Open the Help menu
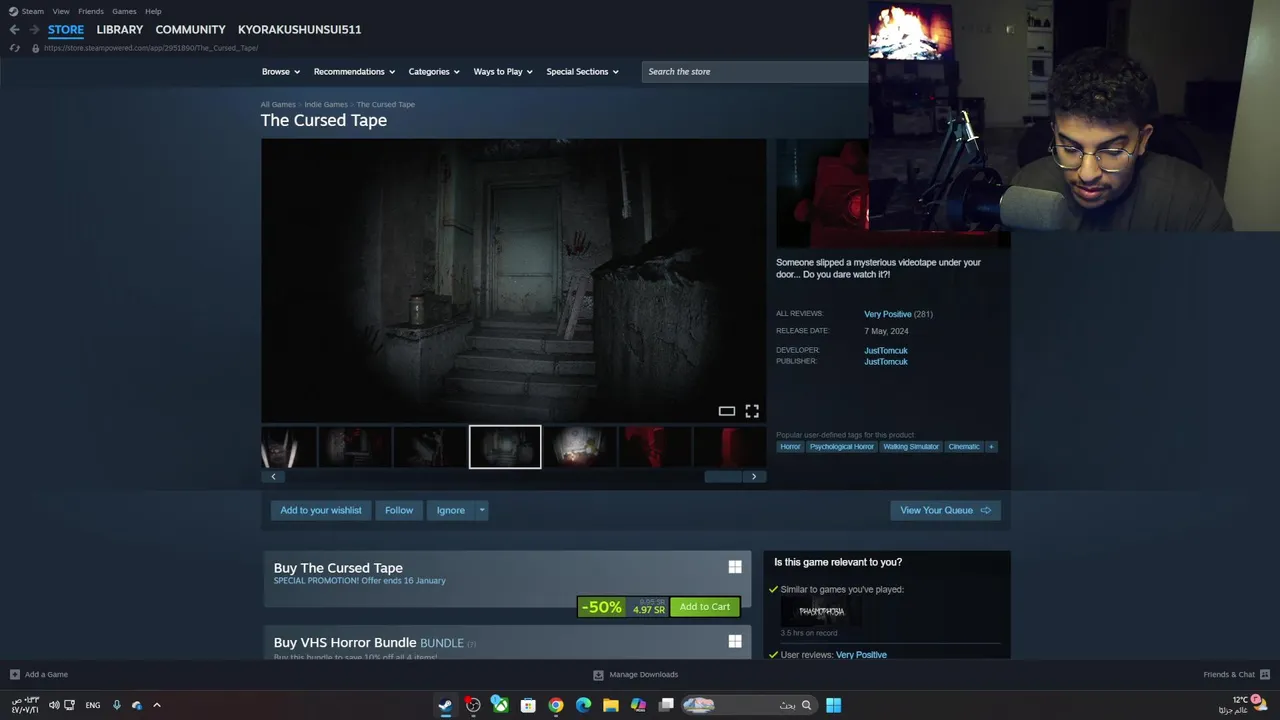Screen dimensions: 1280x720 153,11
